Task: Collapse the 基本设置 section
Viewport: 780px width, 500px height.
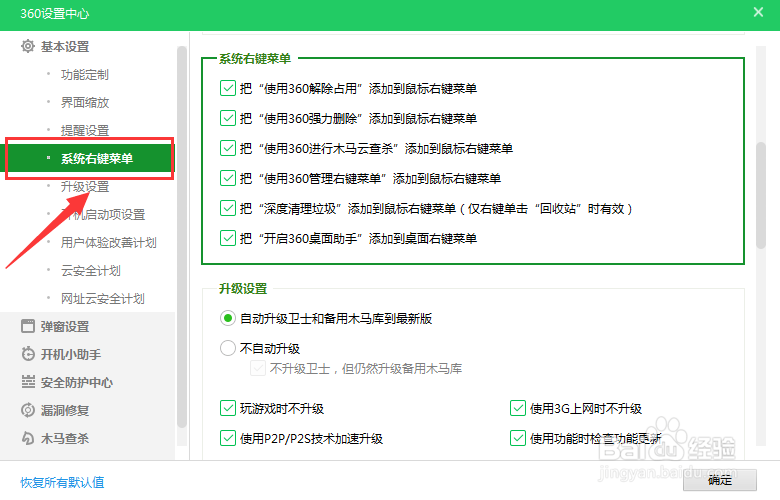Action: pyautogui.click(x=65, y=47)
